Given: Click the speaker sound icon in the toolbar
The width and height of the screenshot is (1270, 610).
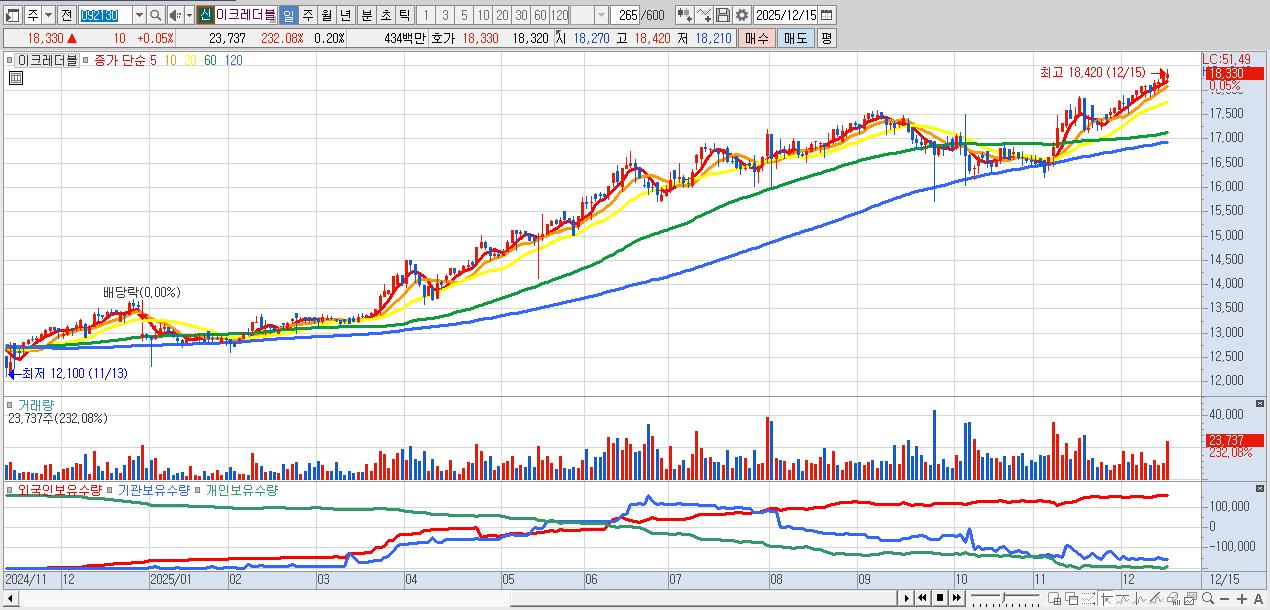Looking at the screenshot, I should click(174, 15).
